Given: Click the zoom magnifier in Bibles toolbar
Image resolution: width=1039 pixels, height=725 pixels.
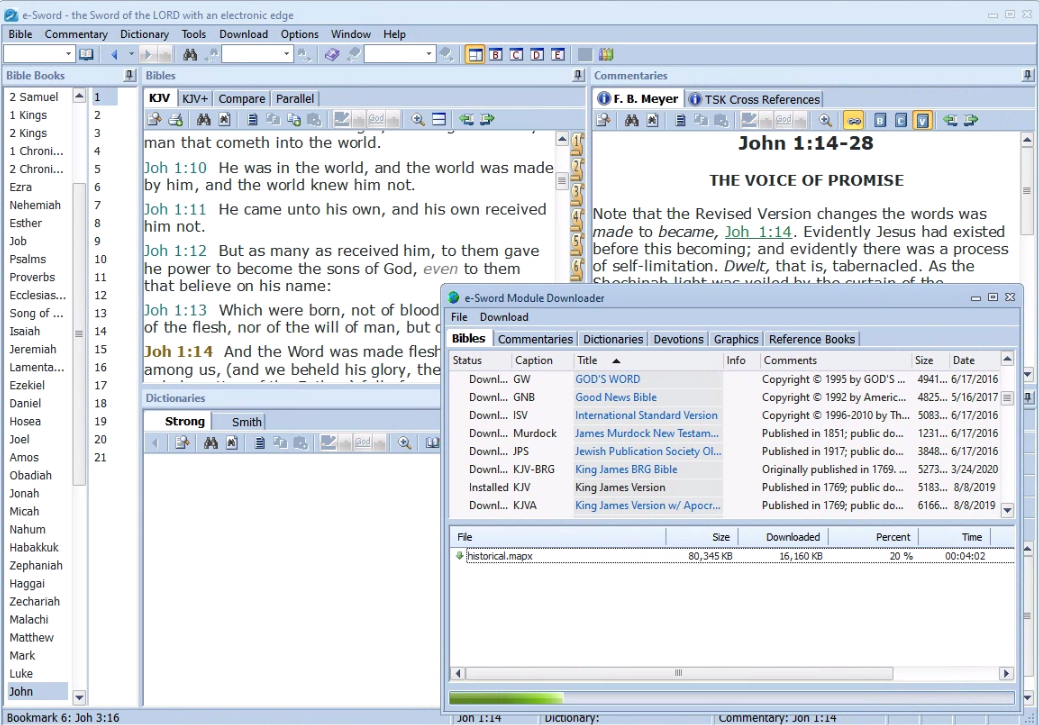Looking at the screenshot, I should tap(418, 120).
